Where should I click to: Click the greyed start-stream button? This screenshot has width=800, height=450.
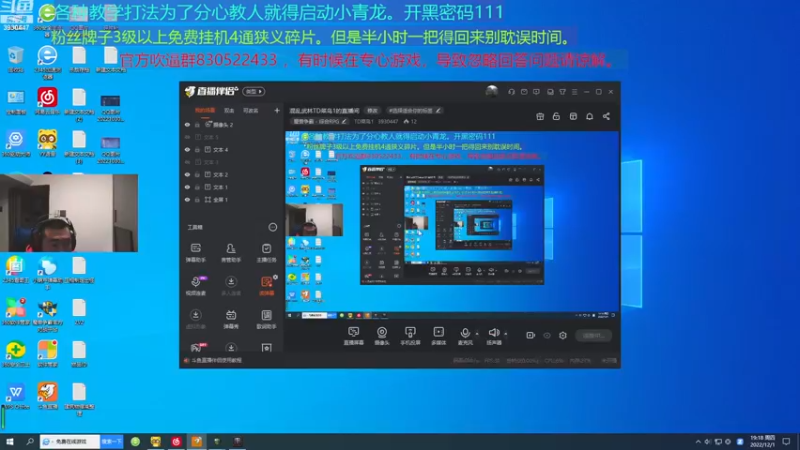594,335
